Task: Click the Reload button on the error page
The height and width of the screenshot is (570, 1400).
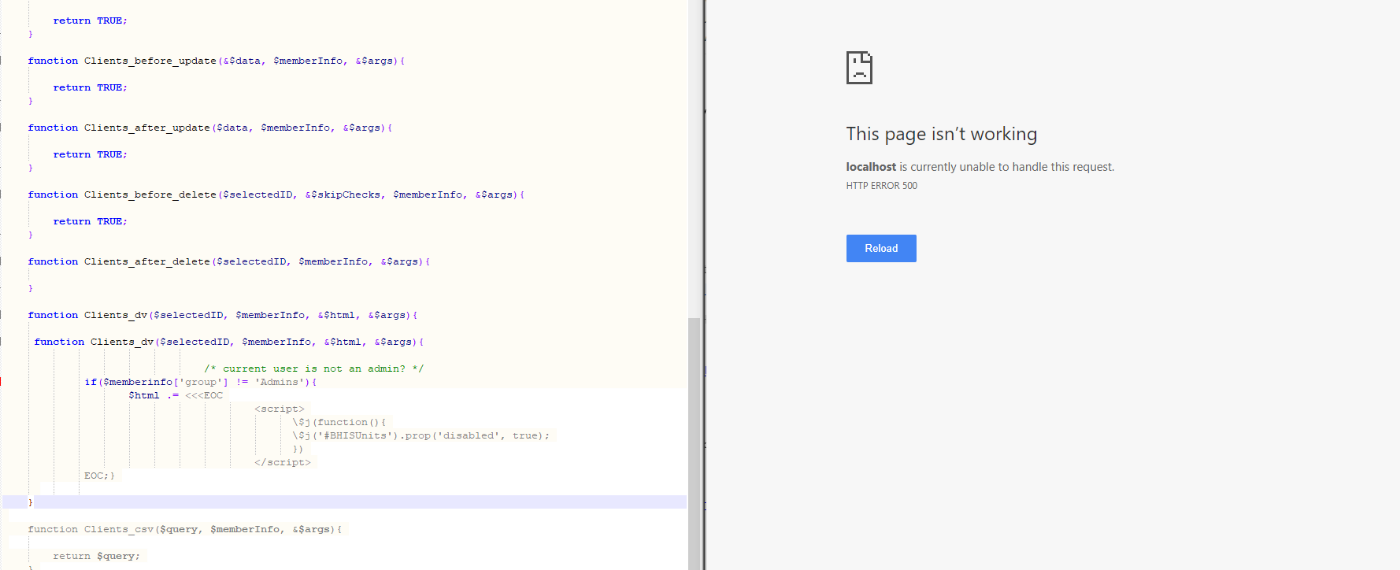Action: (x=881, y=248)
